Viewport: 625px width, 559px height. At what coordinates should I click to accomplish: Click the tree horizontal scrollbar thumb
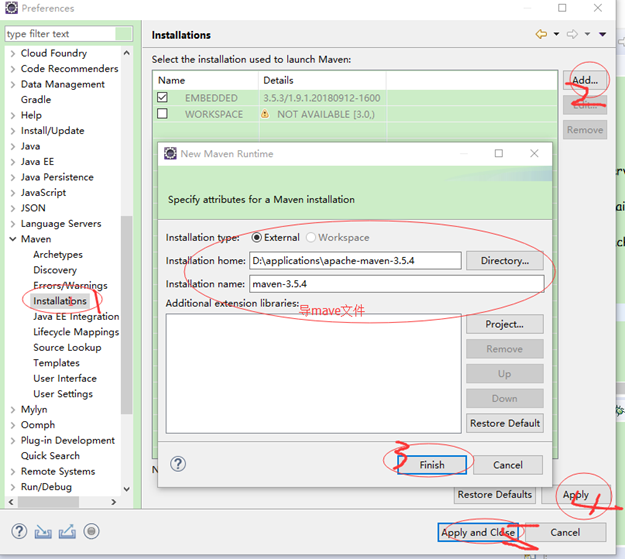tap(48, 502)
